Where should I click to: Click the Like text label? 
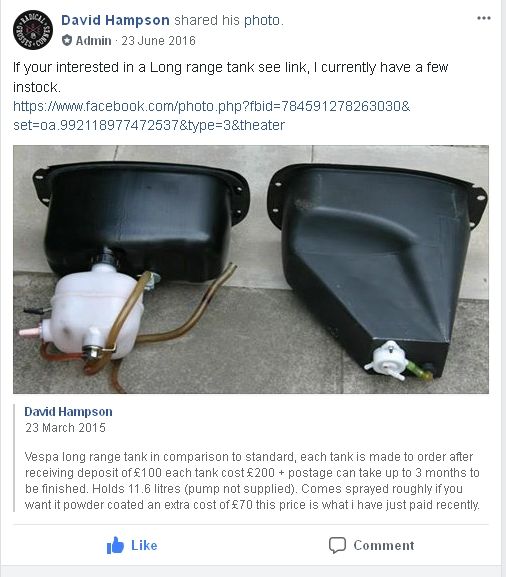144,545
